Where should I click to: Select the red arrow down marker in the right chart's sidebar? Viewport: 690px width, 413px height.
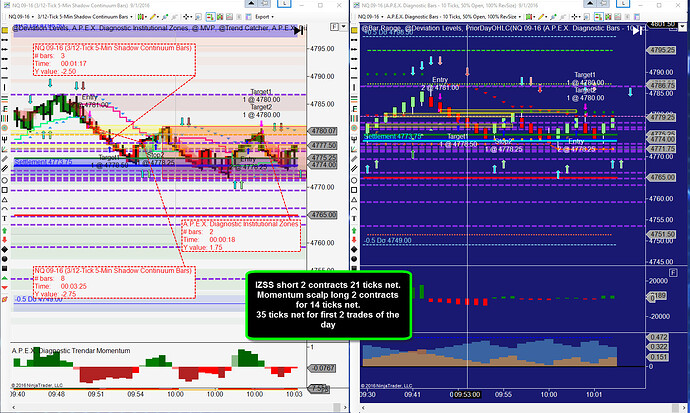tap(354, 240)
